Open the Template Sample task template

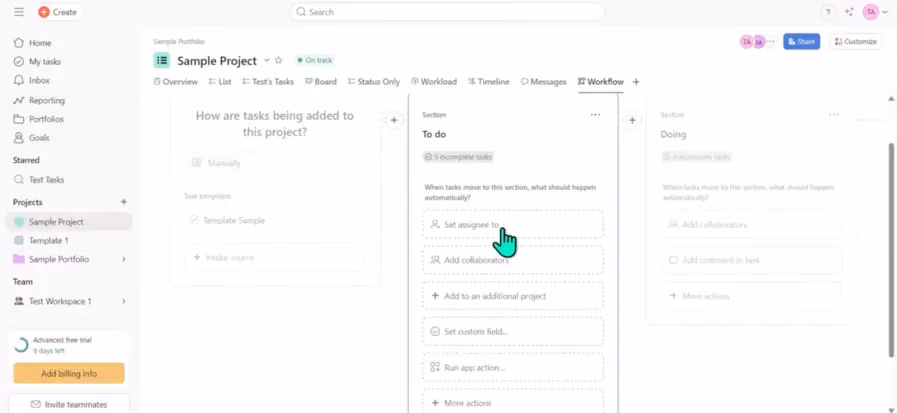[x=275, y=220]
